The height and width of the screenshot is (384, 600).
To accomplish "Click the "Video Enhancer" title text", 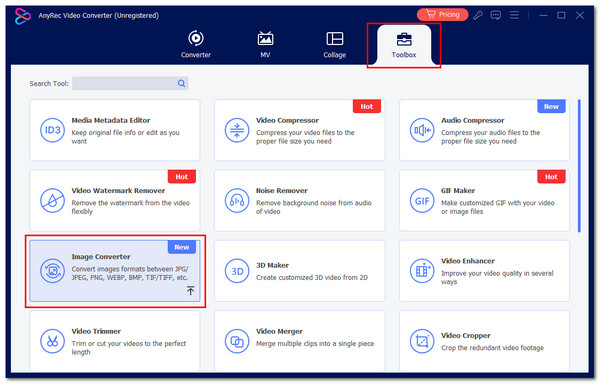I will pyautogui.click(x=468, y=261).
